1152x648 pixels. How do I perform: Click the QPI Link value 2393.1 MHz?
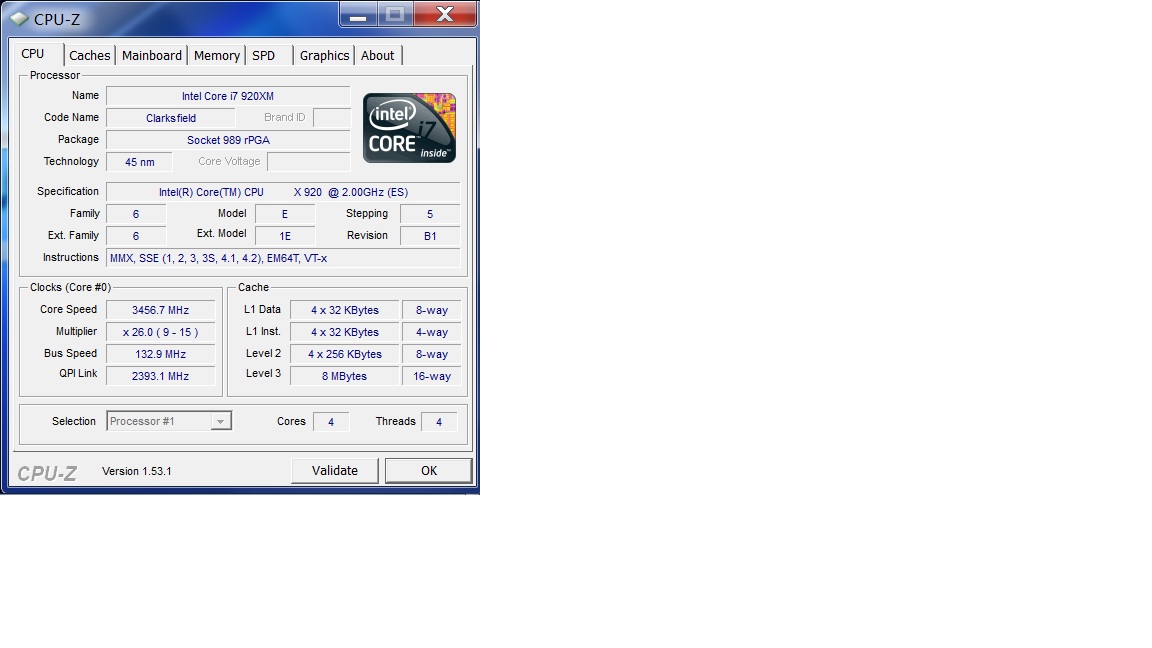(x=160, y=377)
